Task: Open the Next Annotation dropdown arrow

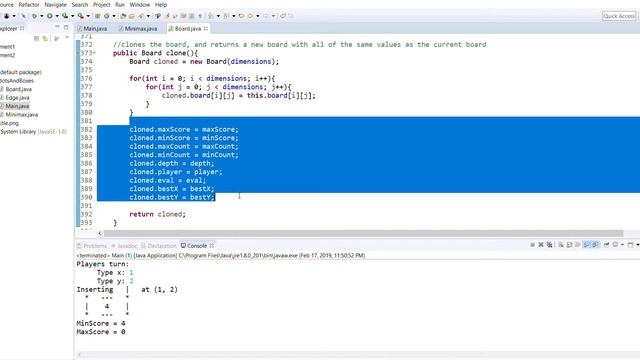Action: point(218,16)
